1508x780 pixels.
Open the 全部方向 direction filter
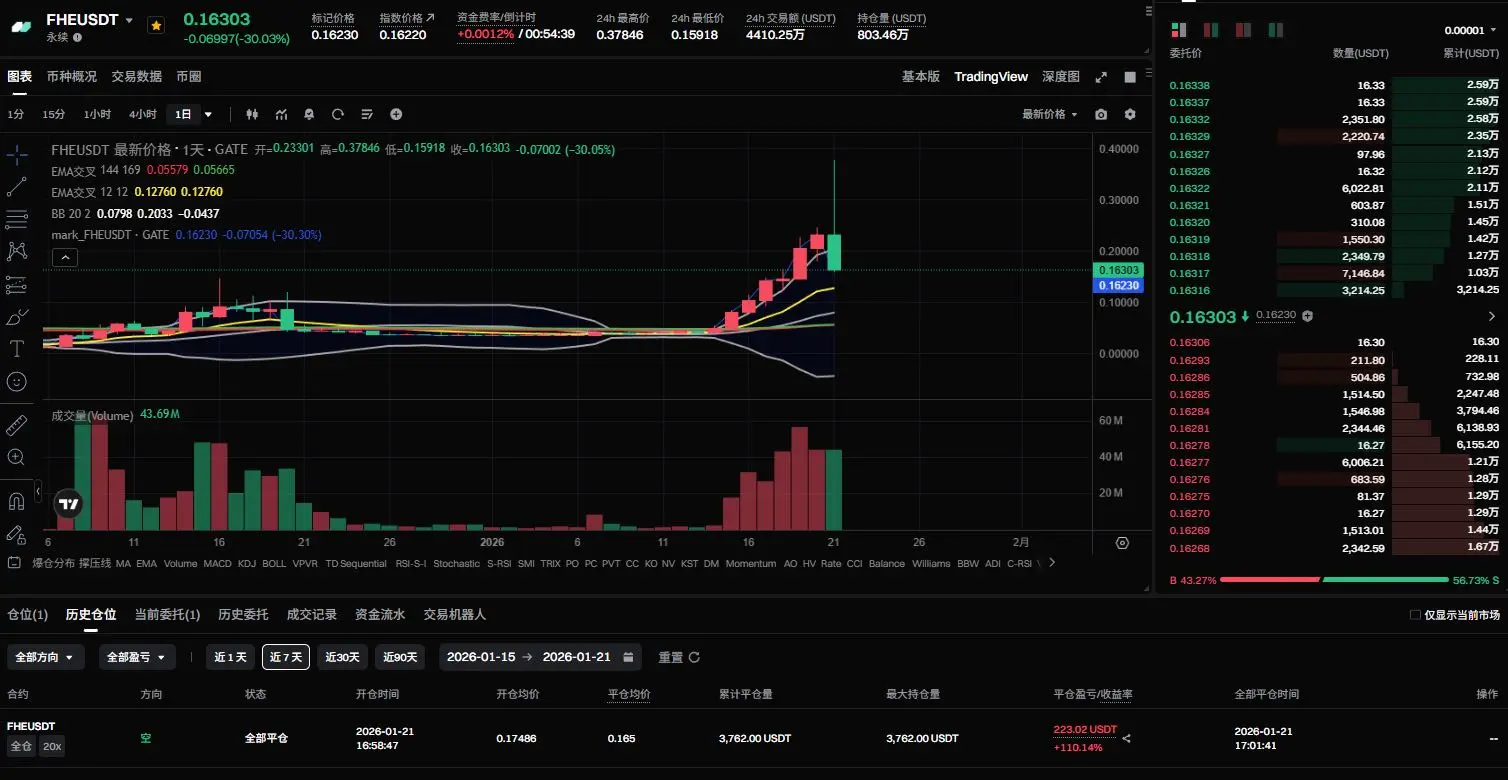(x=46, y=657)
